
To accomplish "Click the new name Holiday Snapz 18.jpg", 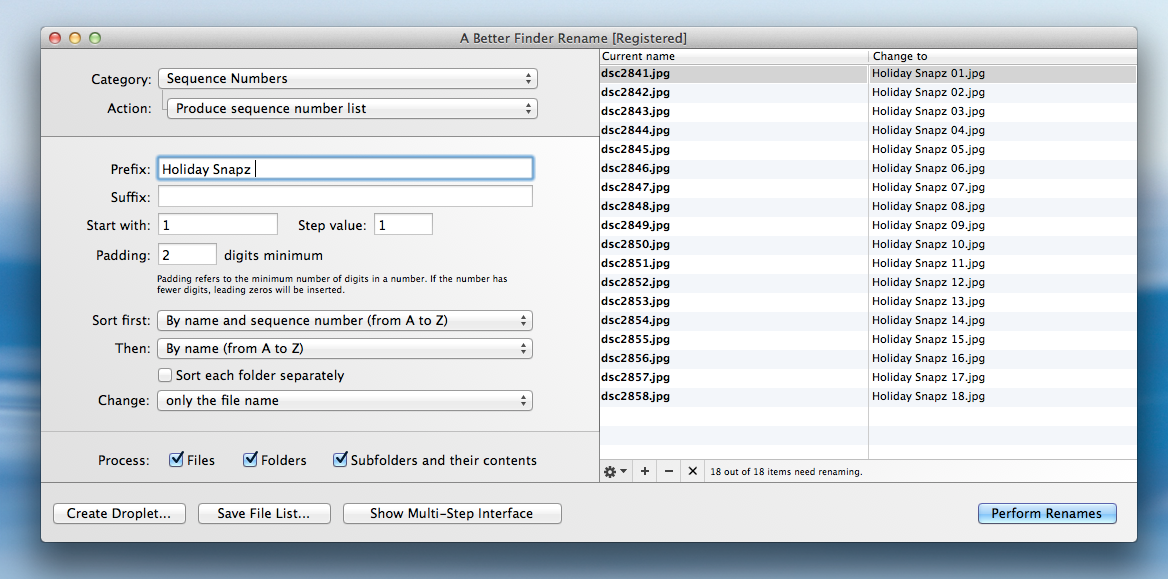I will [928, 396].
